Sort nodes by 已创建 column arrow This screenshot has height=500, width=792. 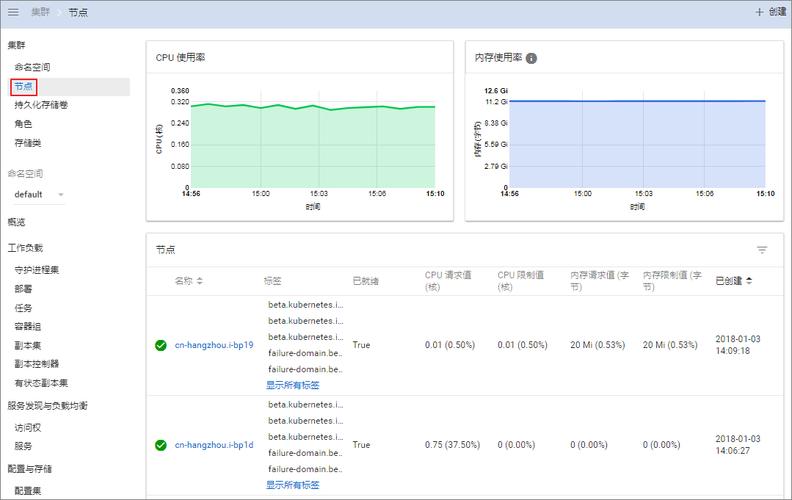click(x=749, y=281)
